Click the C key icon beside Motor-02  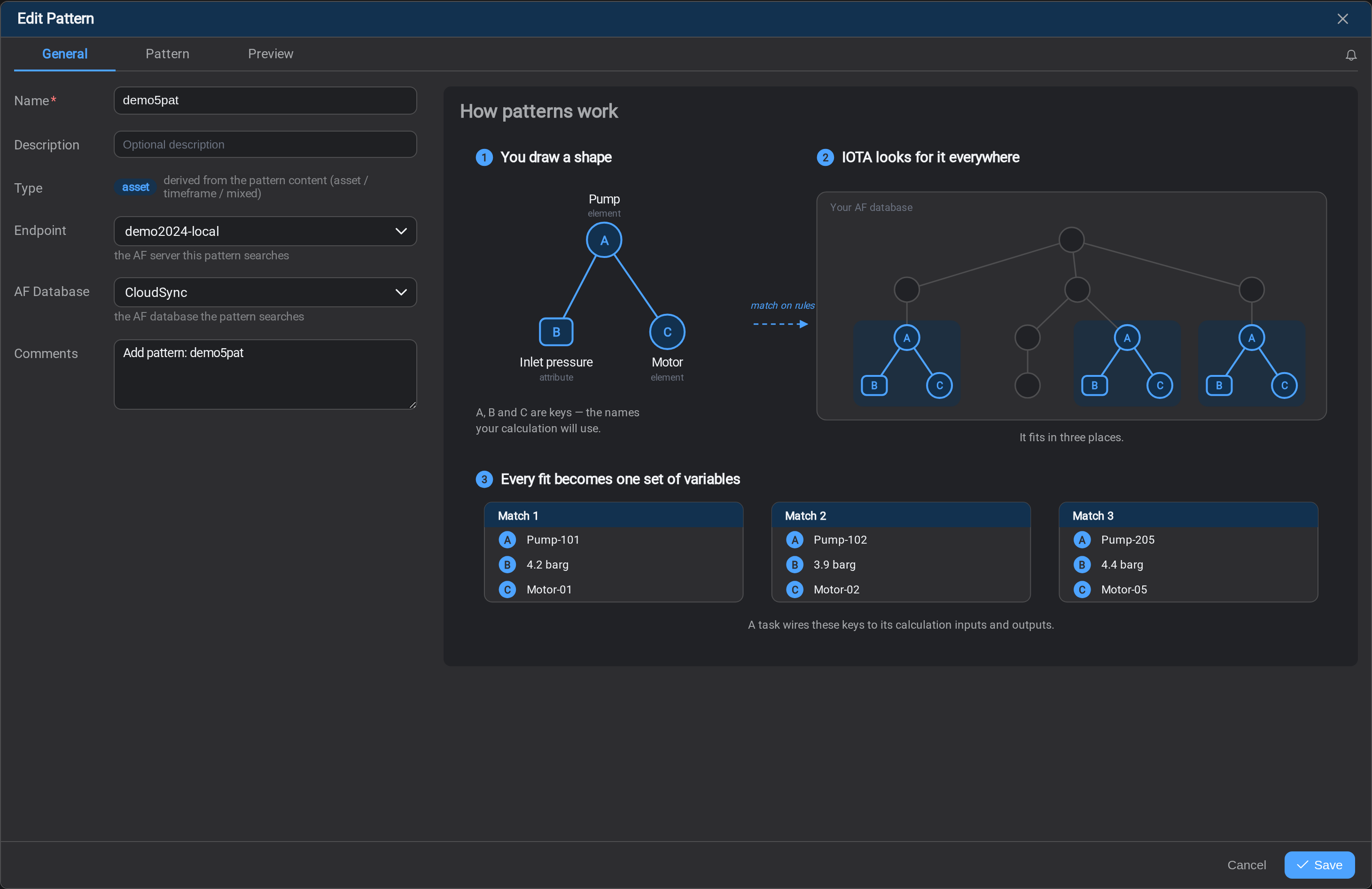pyautogui.click(x=795, y=589)
